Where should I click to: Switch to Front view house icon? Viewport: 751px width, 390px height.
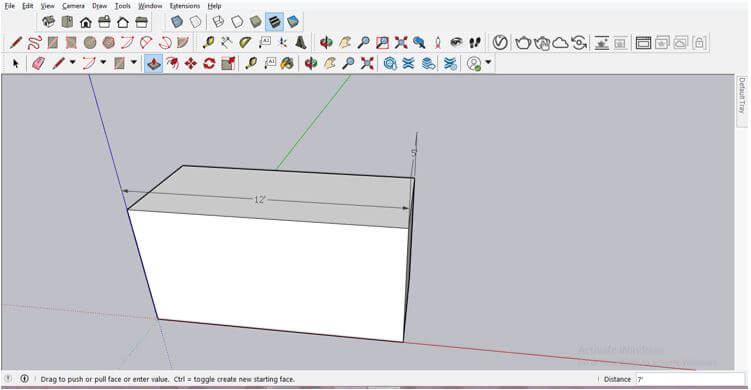pyautogui.click(x=86, y=22)
